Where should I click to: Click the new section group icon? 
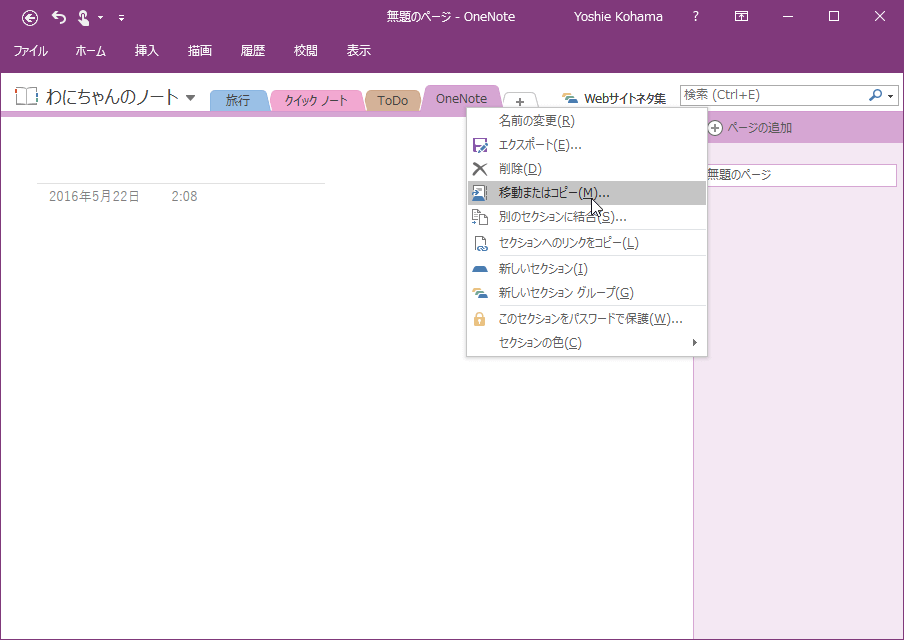coord(480,293)
